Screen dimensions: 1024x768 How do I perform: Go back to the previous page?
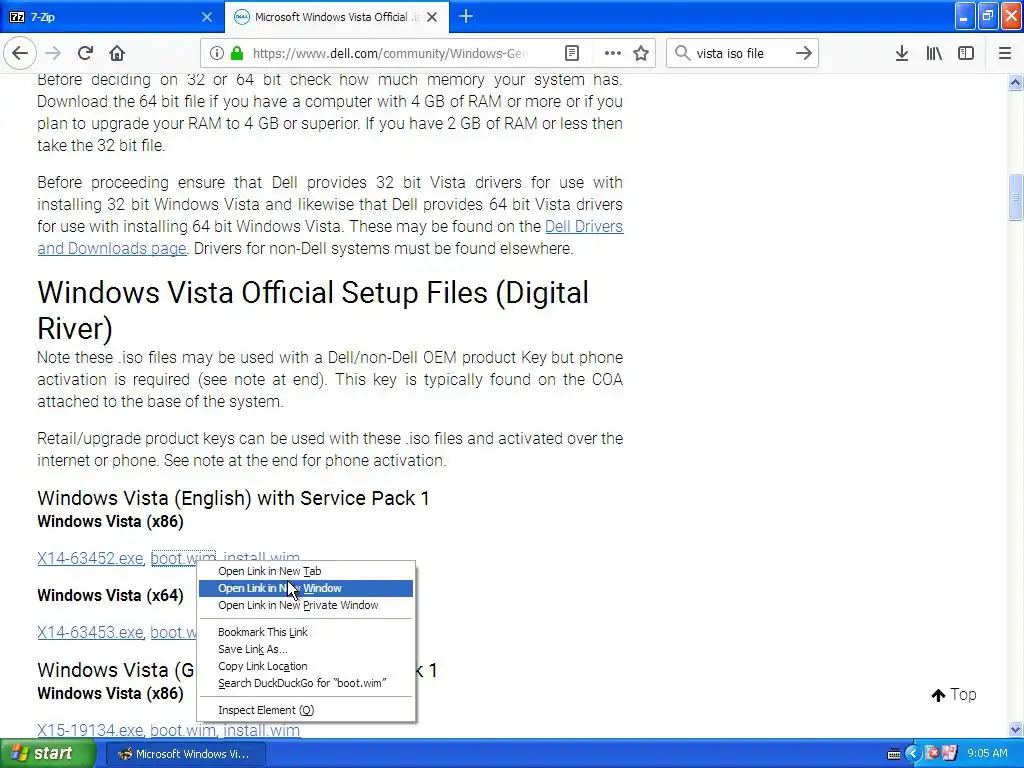coord(20,53)
